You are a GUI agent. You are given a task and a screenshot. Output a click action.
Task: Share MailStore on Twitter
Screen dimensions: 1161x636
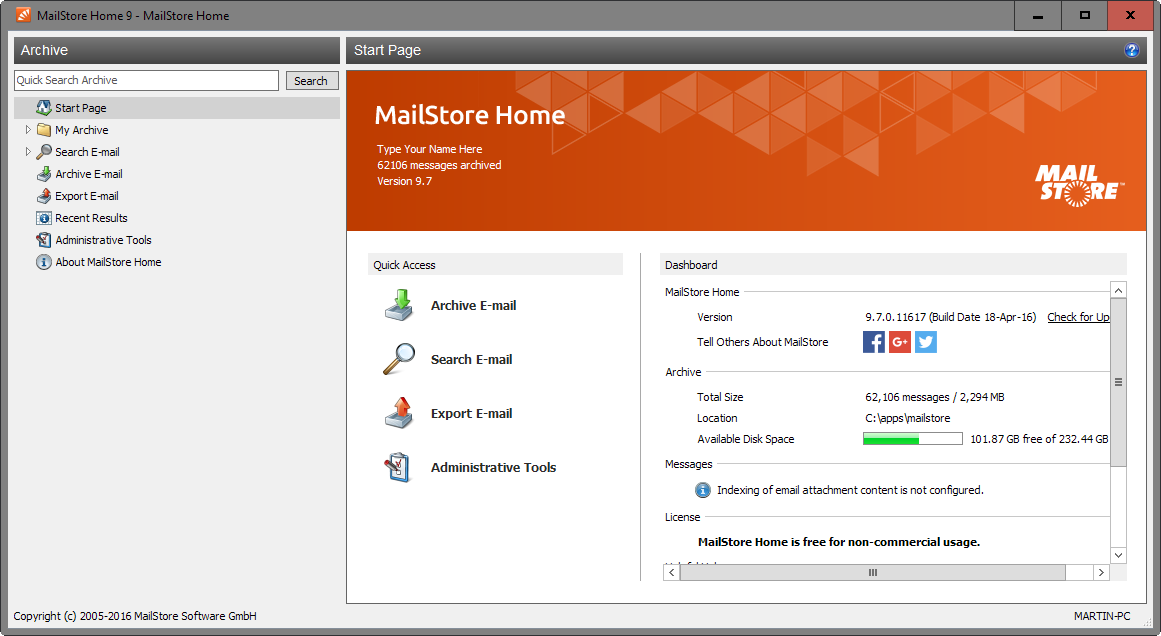point(926,342)
